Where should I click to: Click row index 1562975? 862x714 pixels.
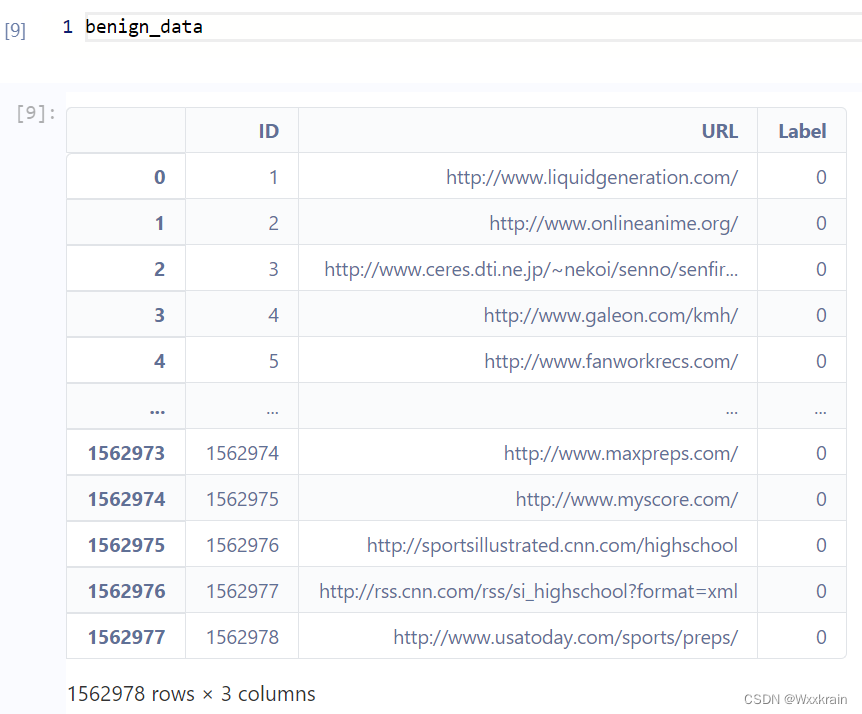(126, 545)
